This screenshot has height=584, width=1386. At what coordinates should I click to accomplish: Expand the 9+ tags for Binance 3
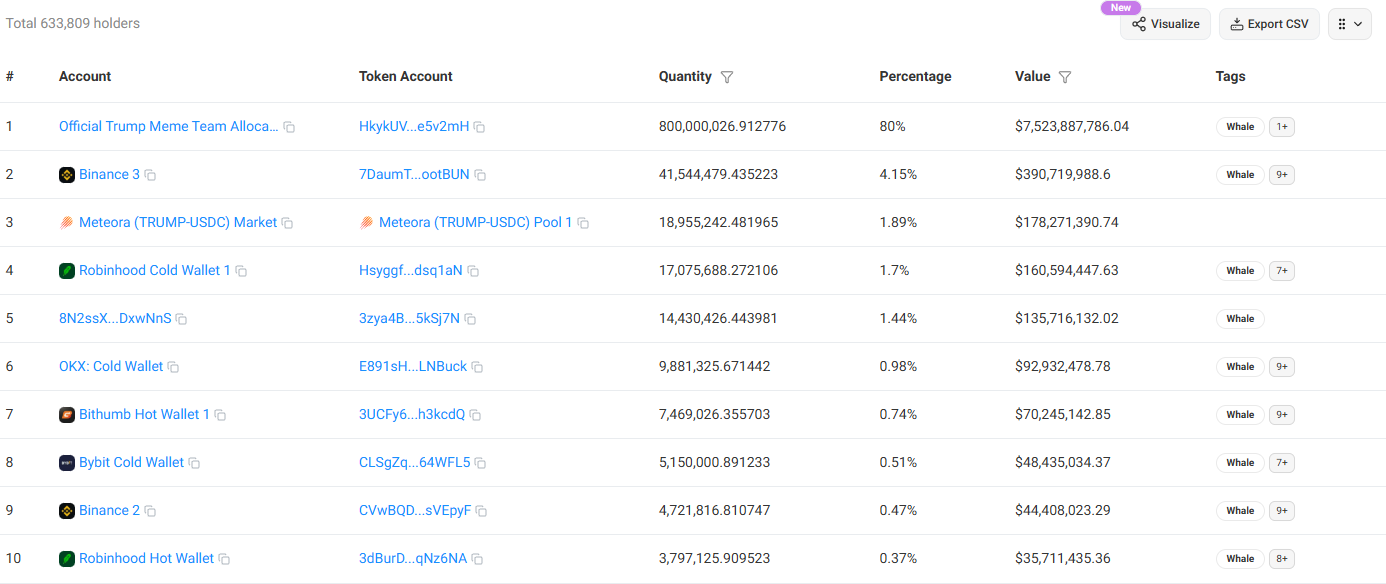1281,175
